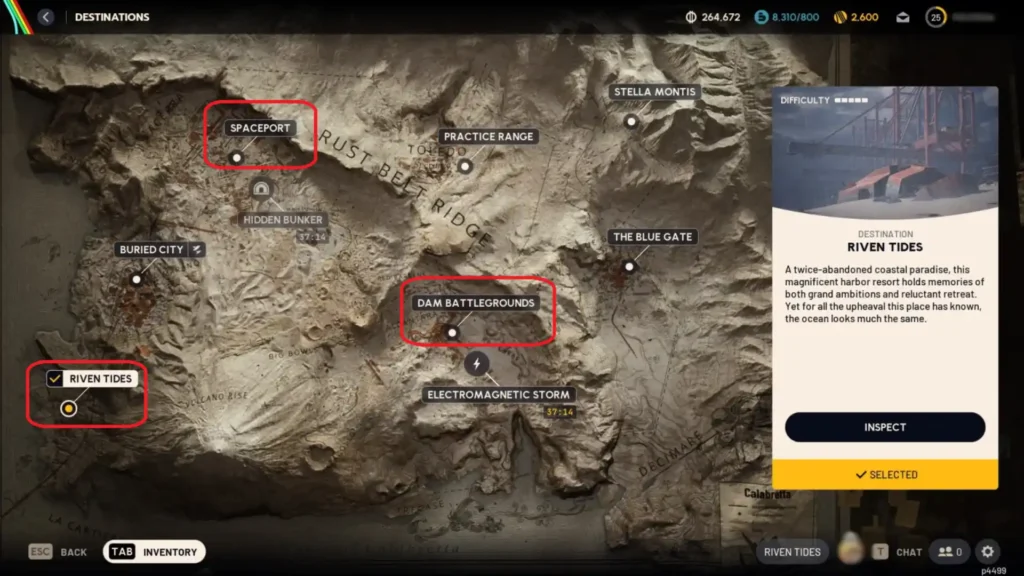Select the Stella Montis map marker

(631, 121)
